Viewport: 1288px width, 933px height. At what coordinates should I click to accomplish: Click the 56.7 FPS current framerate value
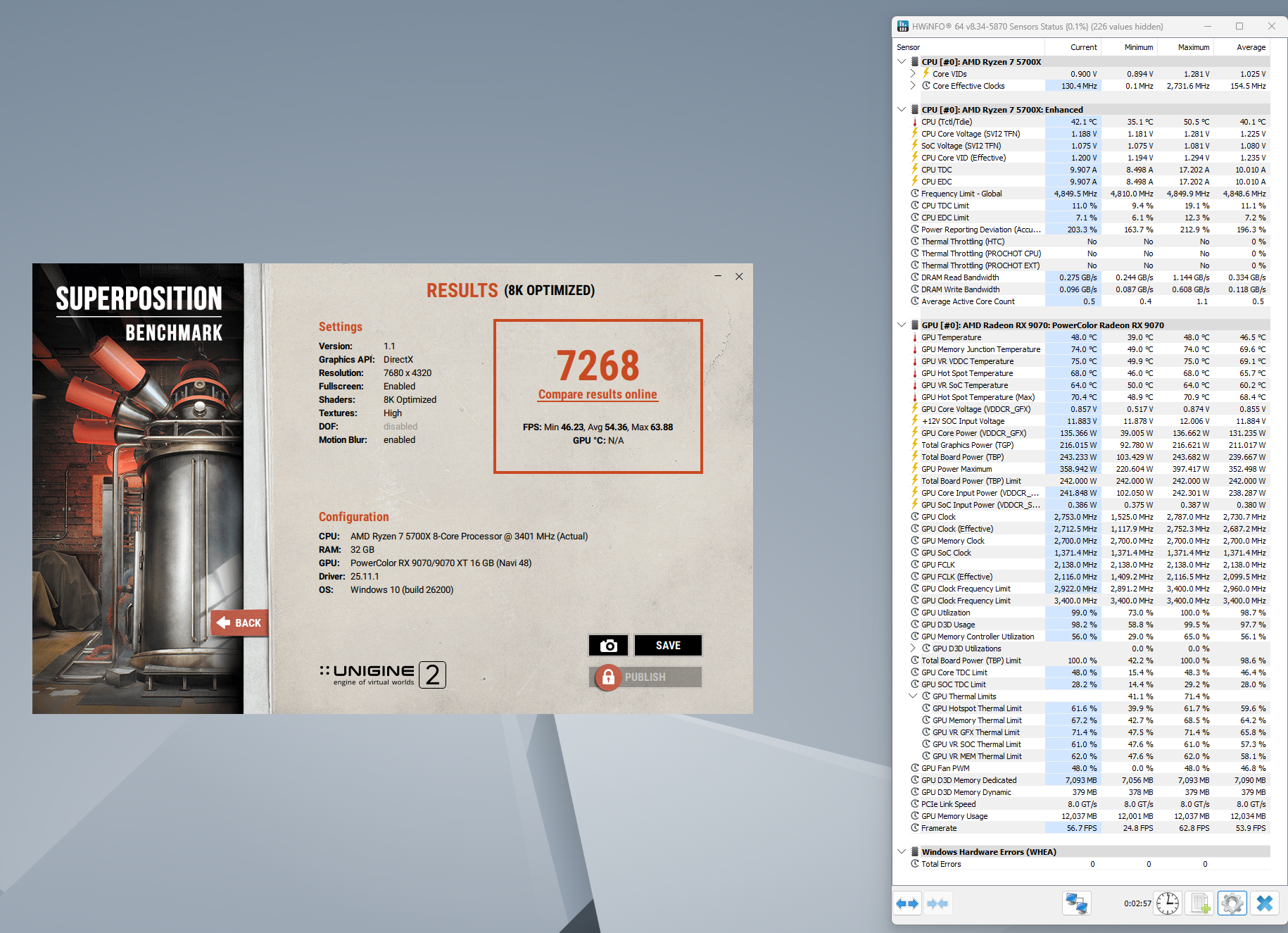[x=1082, y=828]
